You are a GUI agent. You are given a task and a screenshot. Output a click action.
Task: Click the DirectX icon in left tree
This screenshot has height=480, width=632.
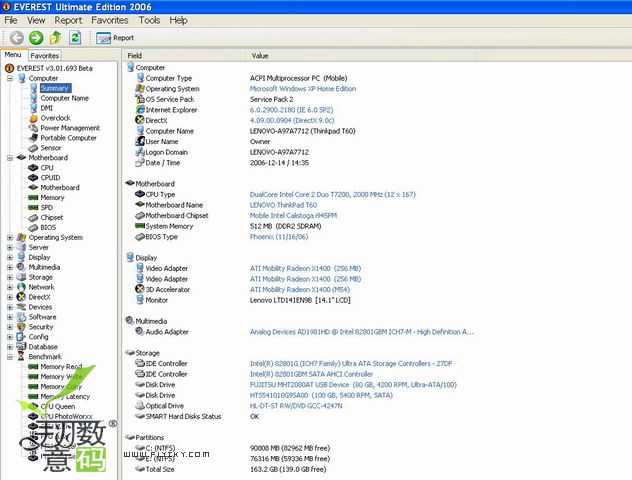(21, 297)
